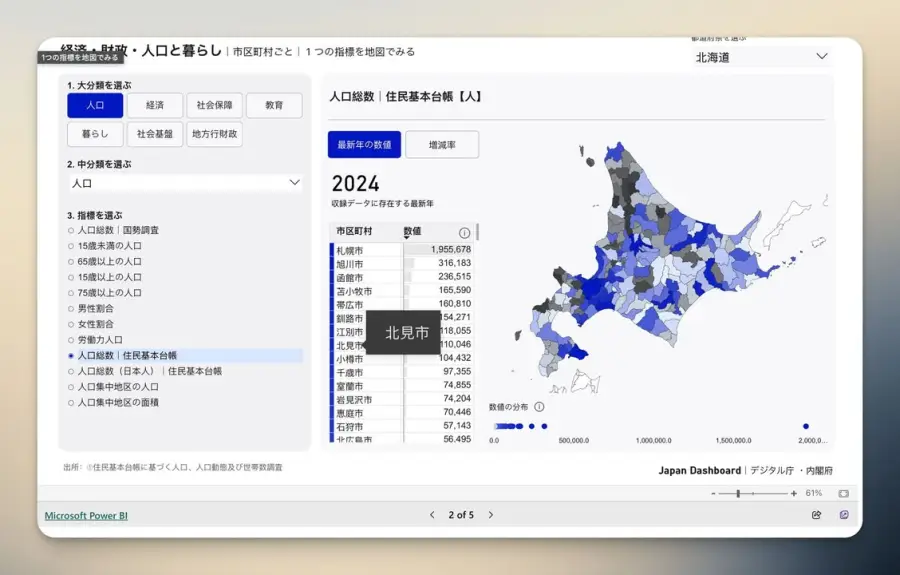
Task: Open the 中分類 dropdown showing 人口
Action: (x=185, y=183)
